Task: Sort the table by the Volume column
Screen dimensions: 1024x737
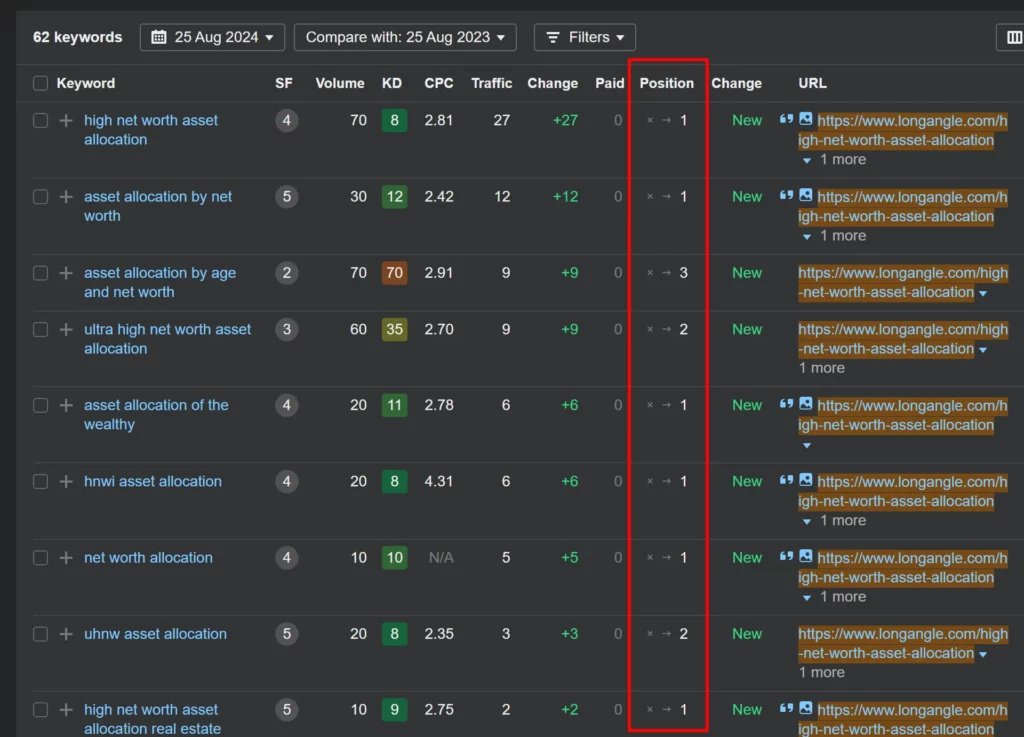Action: (x=340, y=83)
